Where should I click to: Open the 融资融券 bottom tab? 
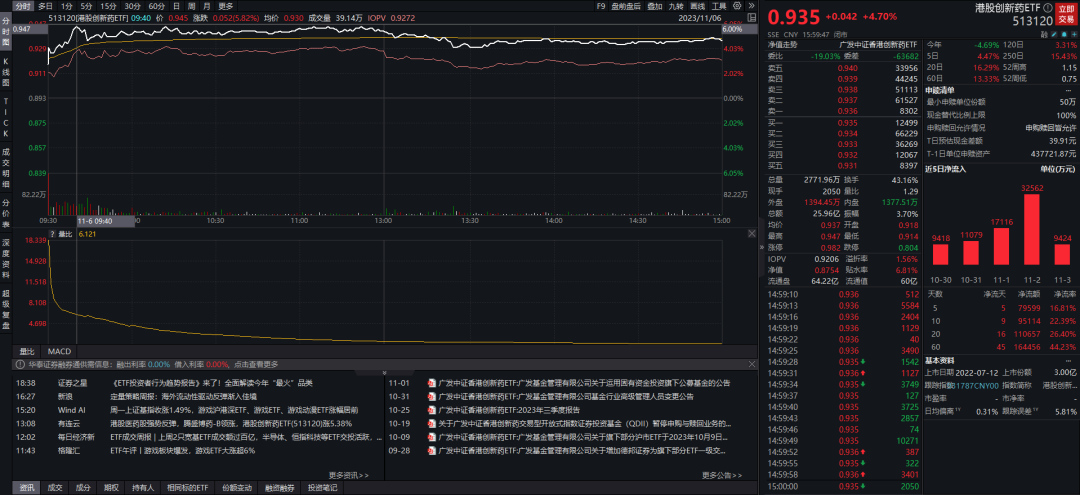pyautogui.click(x=278, y=488)
